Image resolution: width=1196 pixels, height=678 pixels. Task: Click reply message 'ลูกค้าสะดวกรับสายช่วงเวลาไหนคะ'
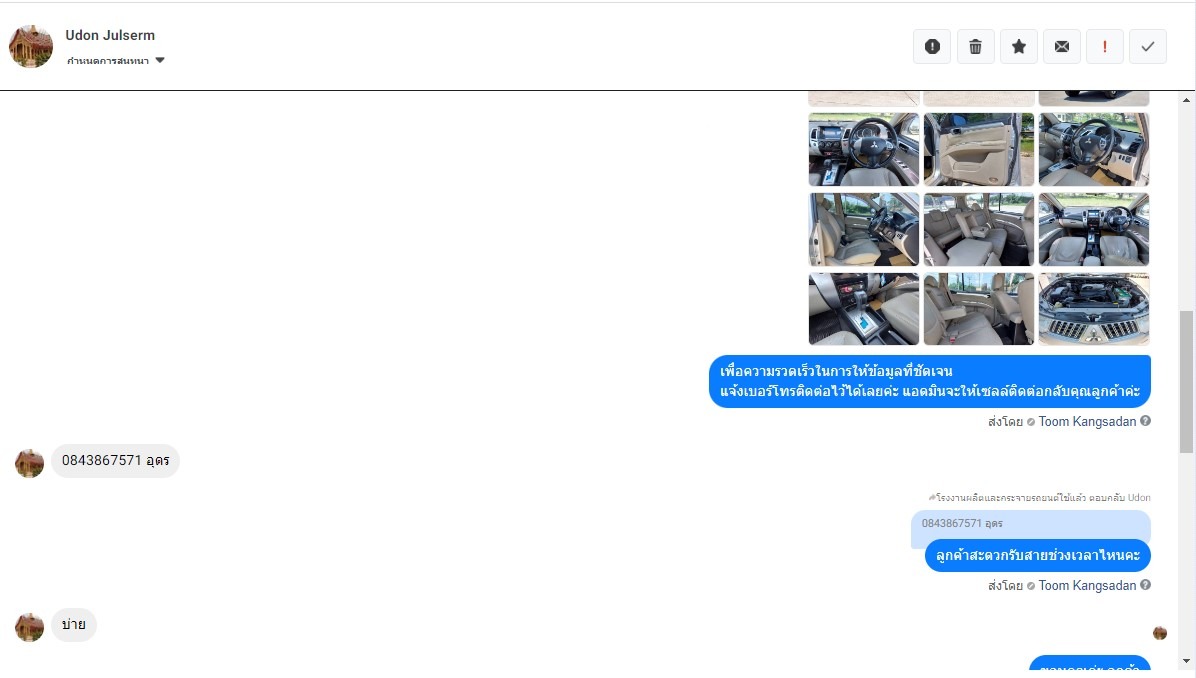[x=1037, y=555]
